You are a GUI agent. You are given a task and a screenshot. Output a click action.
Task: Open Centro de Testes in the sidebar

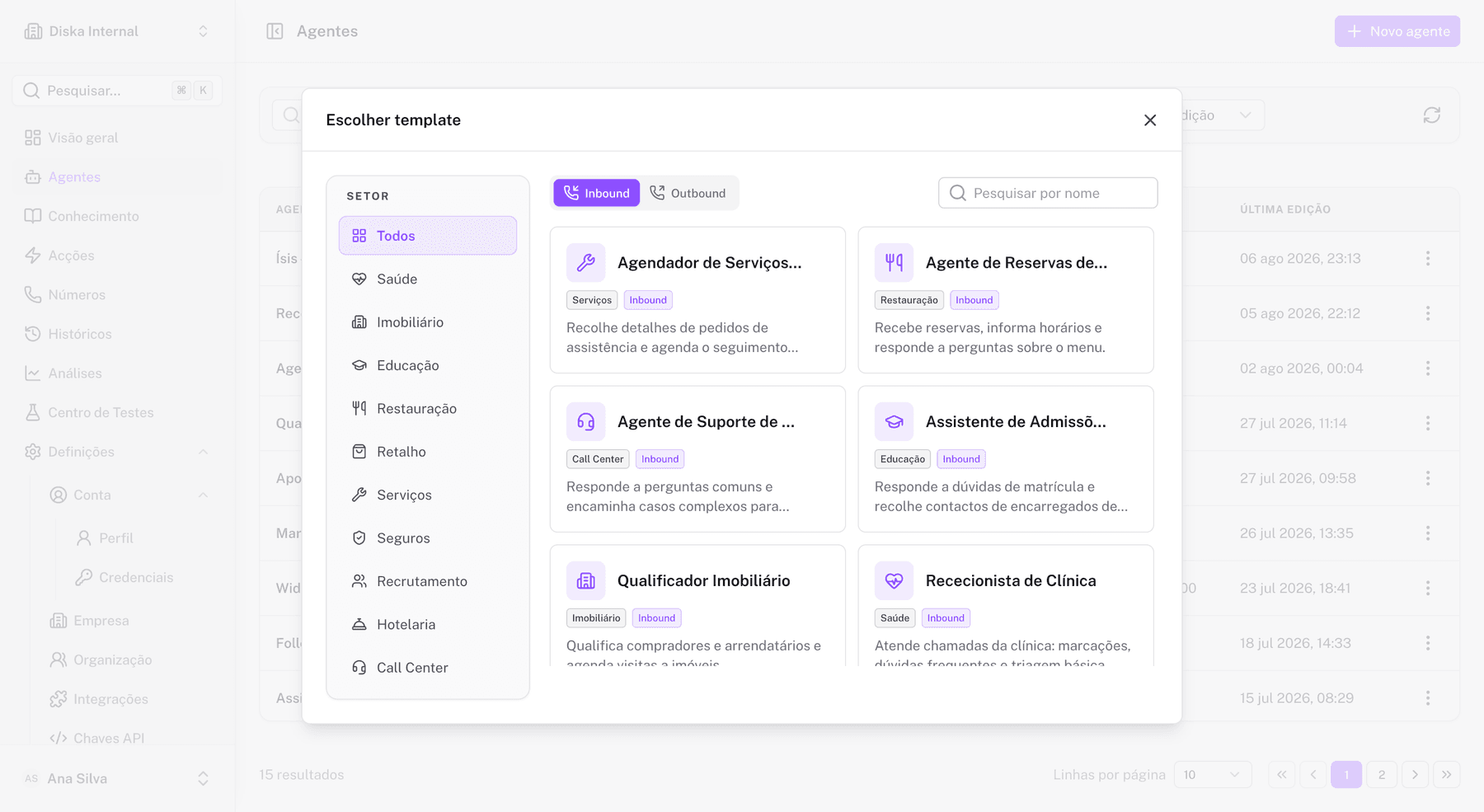117,412
